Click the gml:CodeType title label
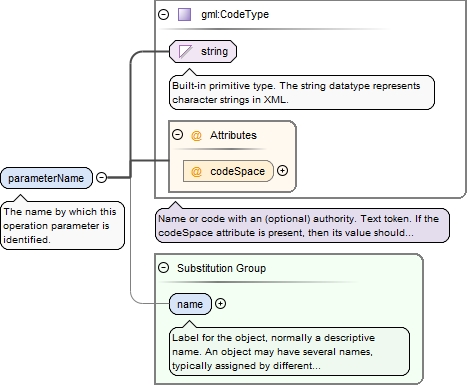Image resolution: width=468 pixels, height=386 pixels. point(235,14)
